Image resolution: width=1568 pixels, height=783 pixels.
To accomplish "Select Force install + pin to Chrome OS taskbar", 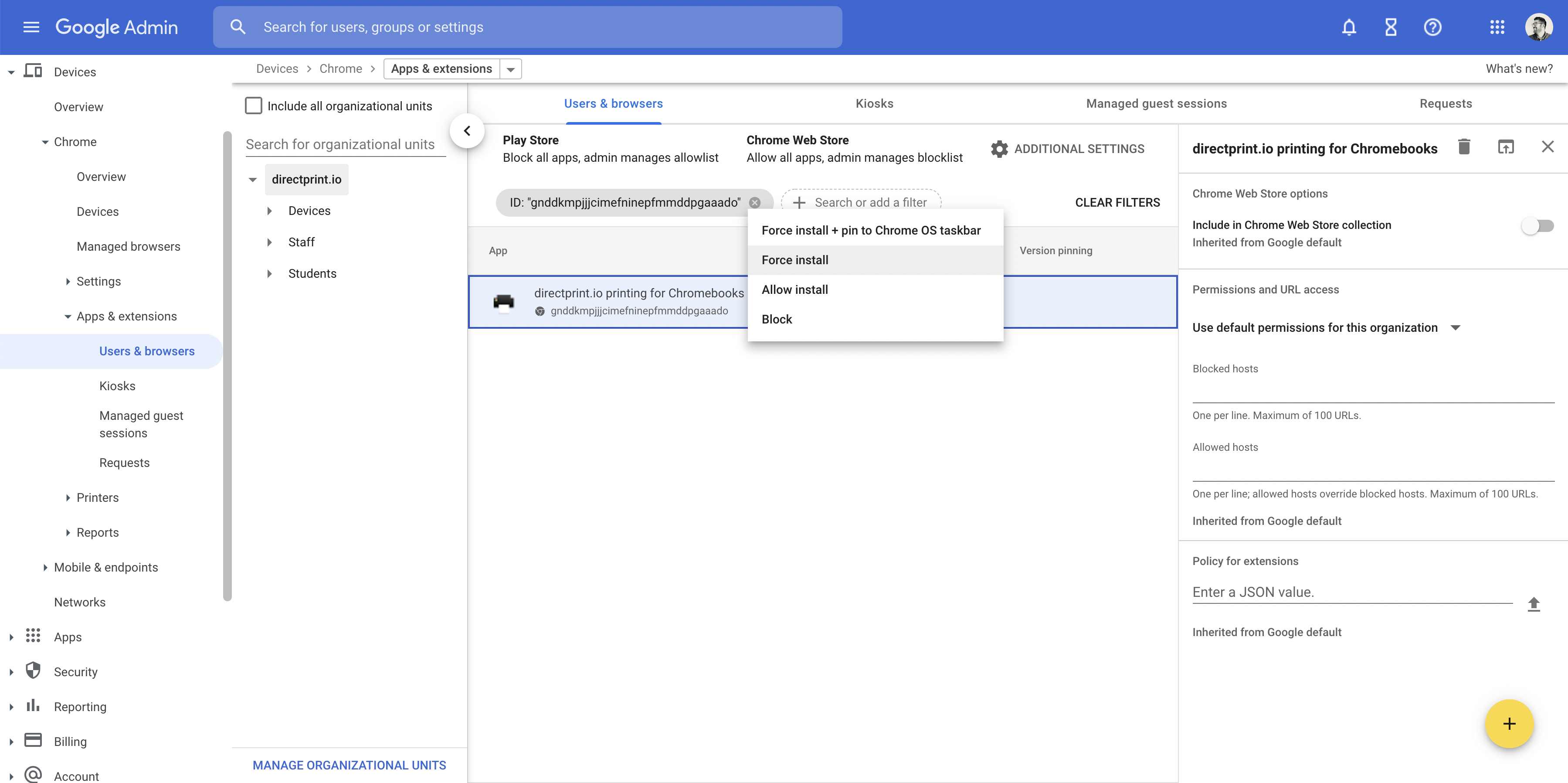I will click(x=875, y=230).
